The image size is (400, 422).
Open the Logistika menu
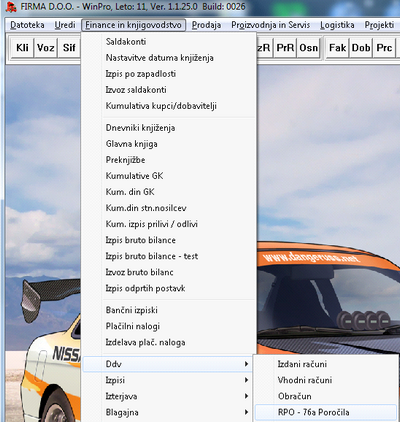click(337, 25)
